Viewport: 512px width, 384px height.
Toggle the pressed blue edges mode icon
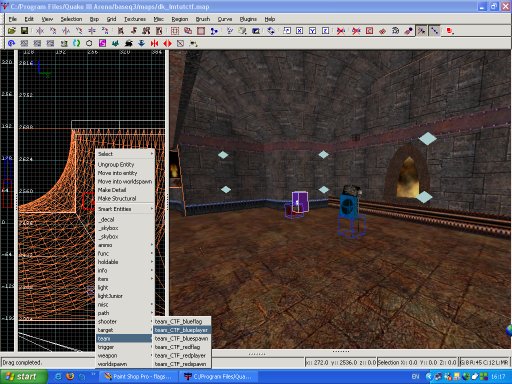434,31
